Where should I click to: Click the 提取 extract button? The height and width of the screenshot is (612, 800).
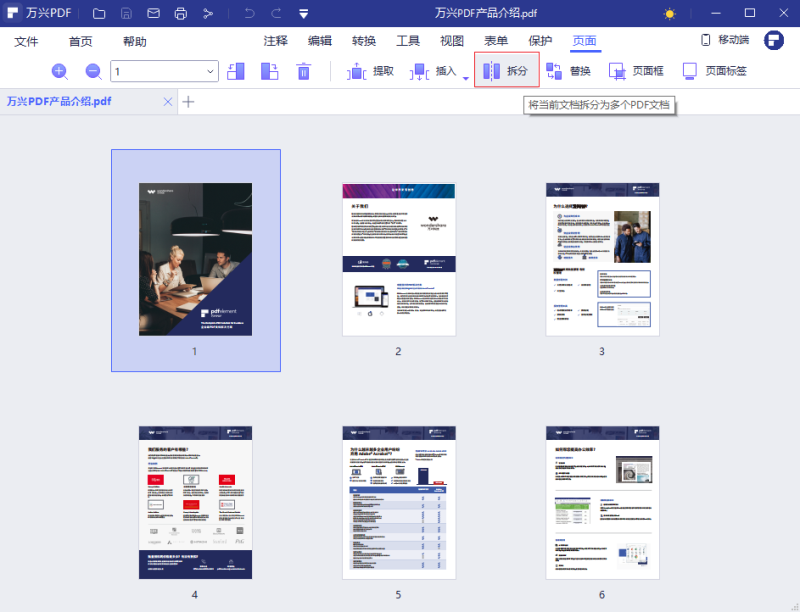371,71
